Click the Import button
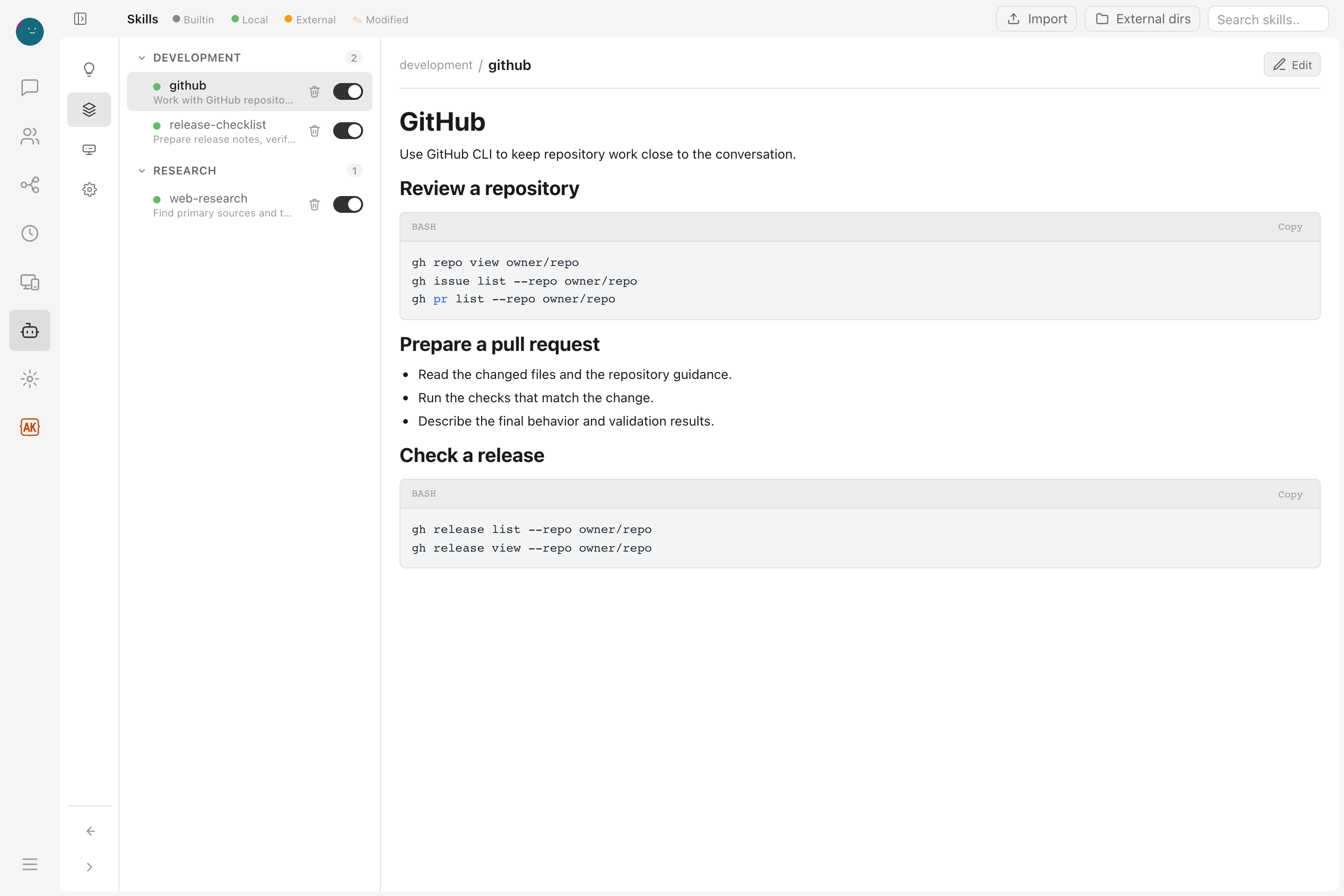The width and height of the screenshot is (1344, 896). [1036, 19]
